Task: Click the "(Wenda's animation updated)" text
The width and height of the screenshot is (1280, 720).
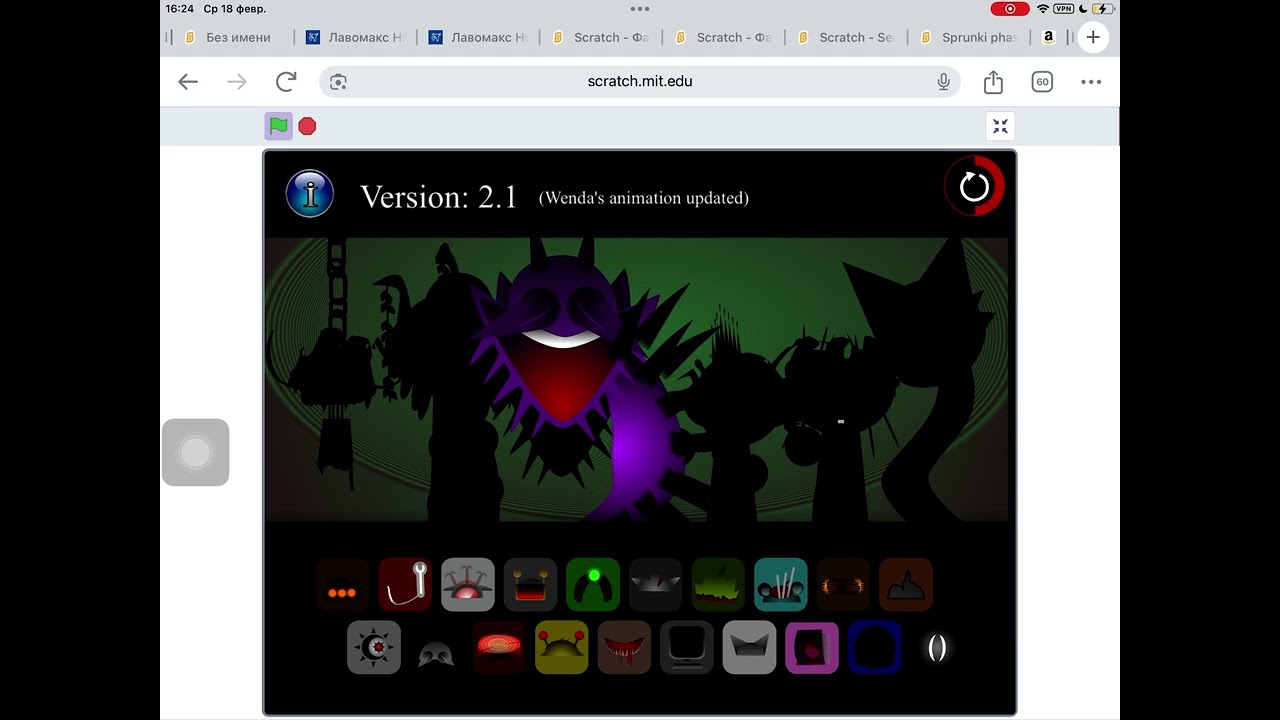Action: point(644,198)
